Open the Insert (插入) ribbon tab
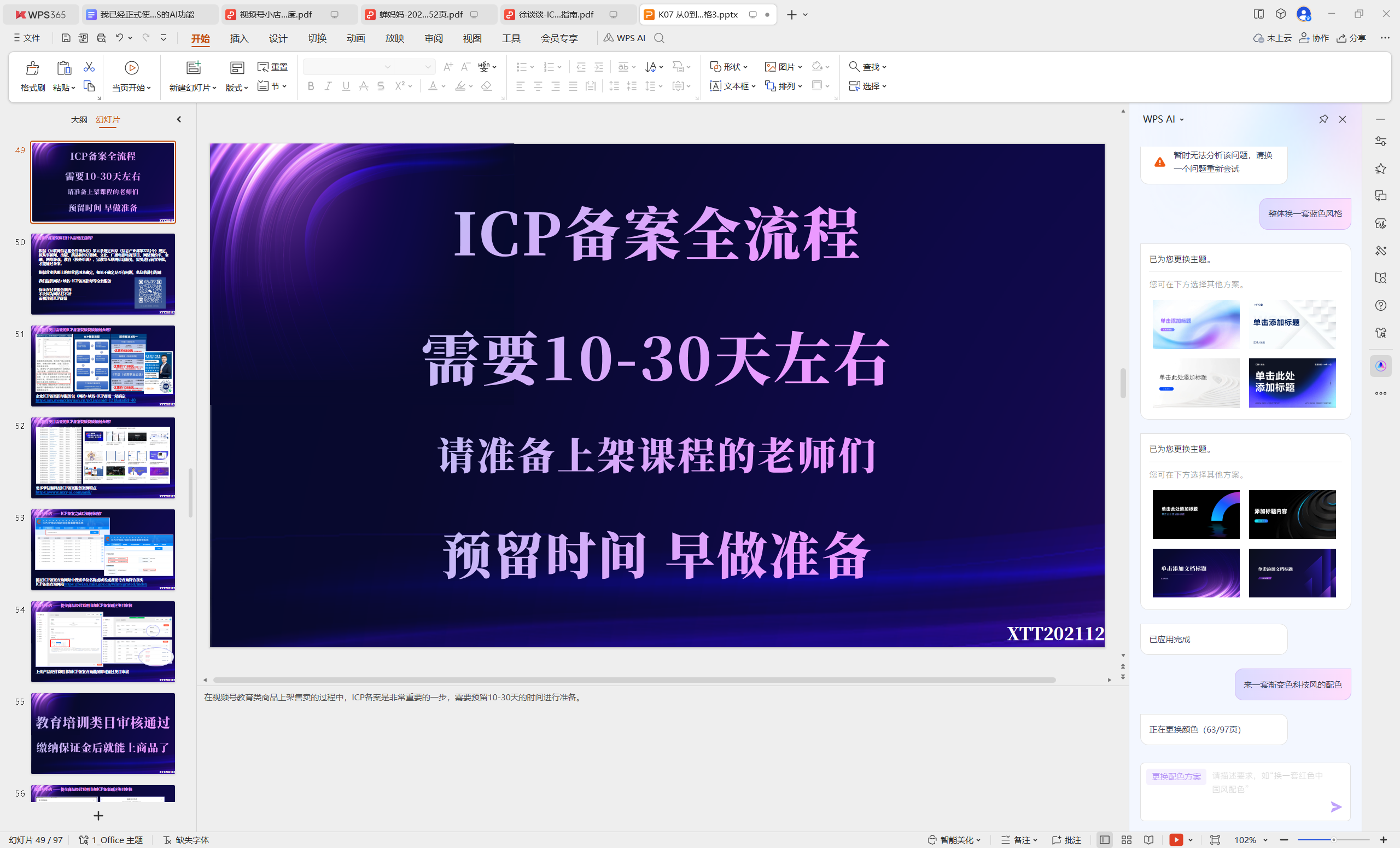This screenshot has height=848, width=1400. (x=239, y=38)
